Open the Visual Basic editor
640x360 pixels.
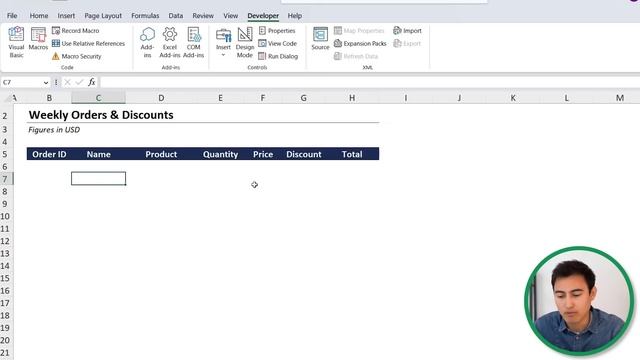tap(16, 42)
